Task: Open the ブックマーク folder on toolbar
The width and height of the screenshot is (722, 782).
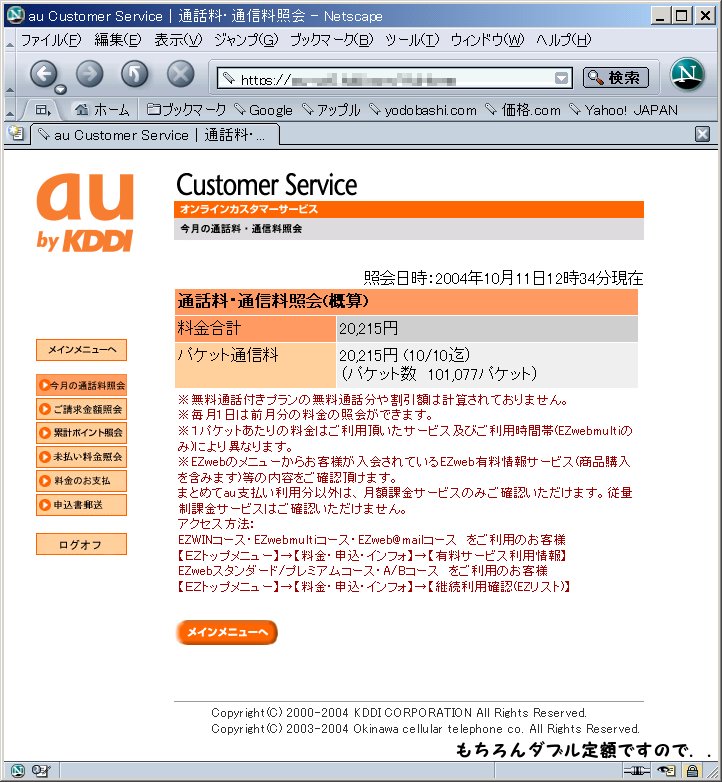Action: click(x=186, y=110)
